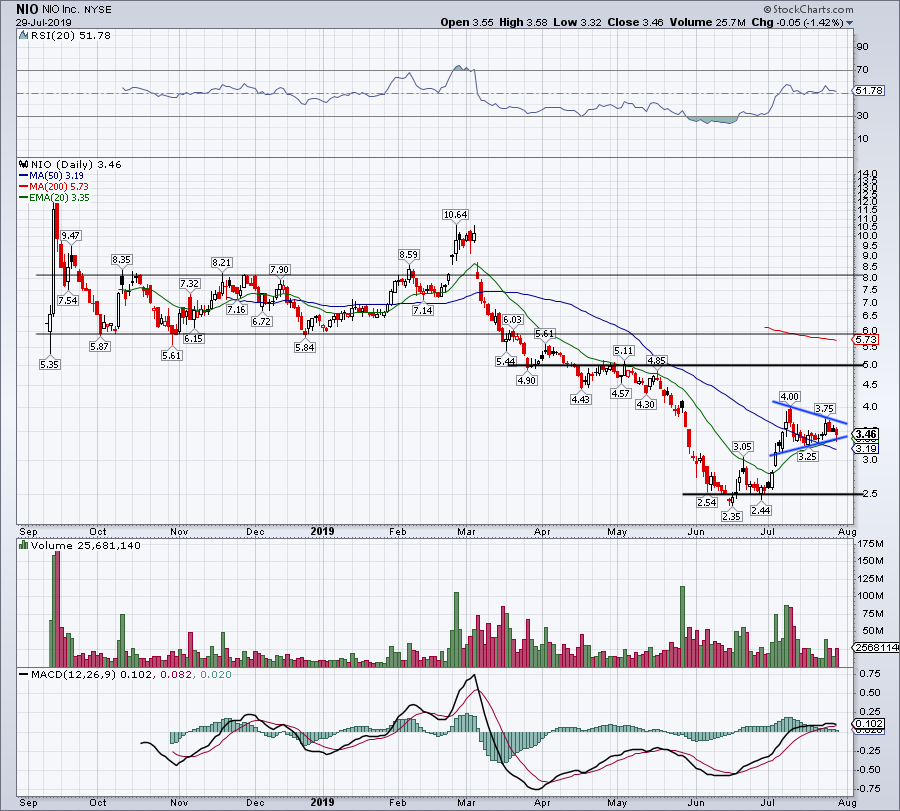
Task: Click the Open 3.55 value
Action: (467, 23)
